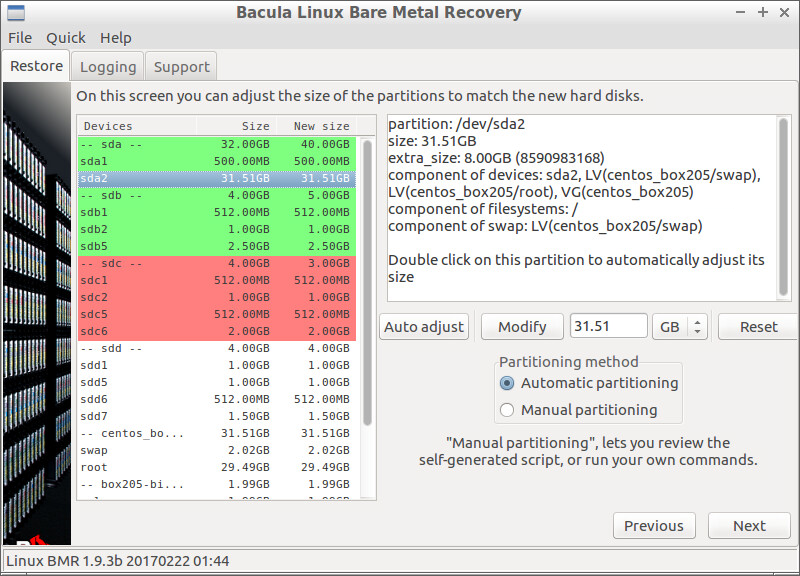Proceed with the Next button
800x576 pixels.
[x=749, y=525]
